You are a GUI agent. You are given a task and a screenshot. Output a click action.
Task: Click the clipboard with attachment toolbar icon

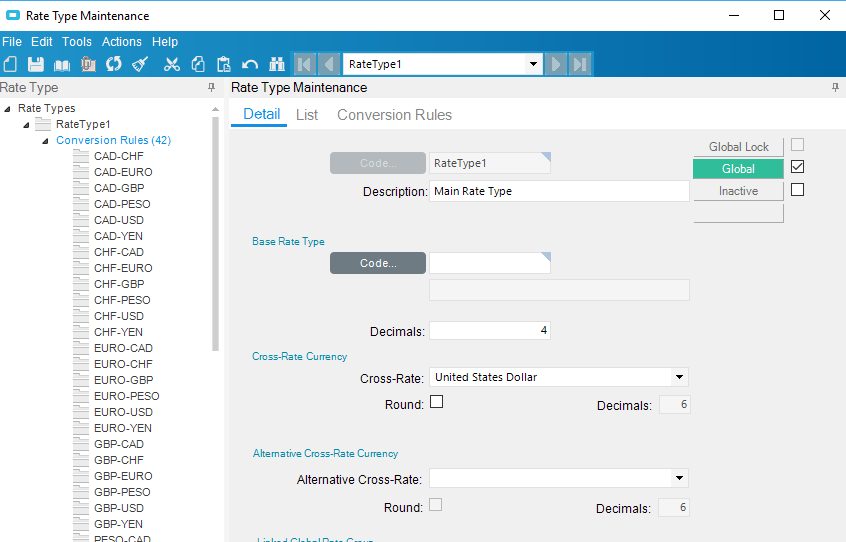pyautogui.click(x=88, y=64)
